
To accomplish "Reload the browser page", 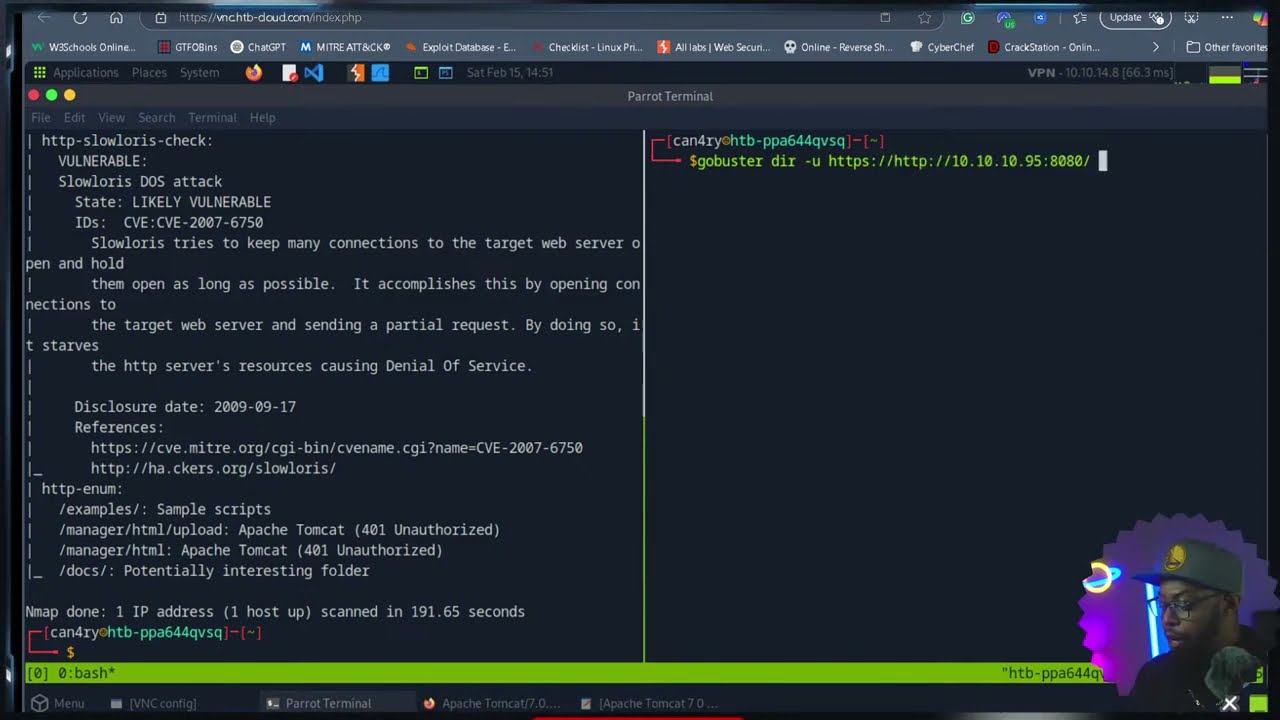I will 80,18.
